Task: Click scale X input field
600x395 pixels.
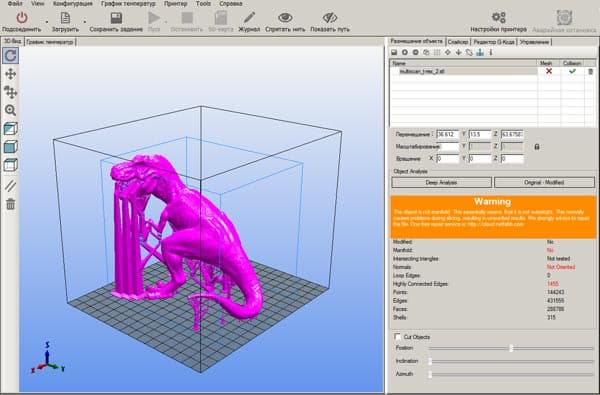Action: click(448, 147)
